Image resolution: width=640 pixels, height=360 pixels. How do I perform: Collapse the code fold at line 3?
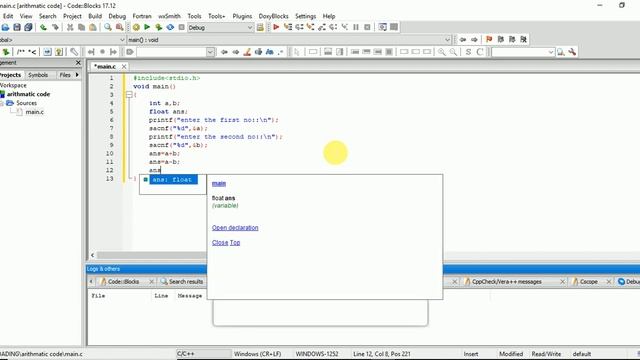129,95
